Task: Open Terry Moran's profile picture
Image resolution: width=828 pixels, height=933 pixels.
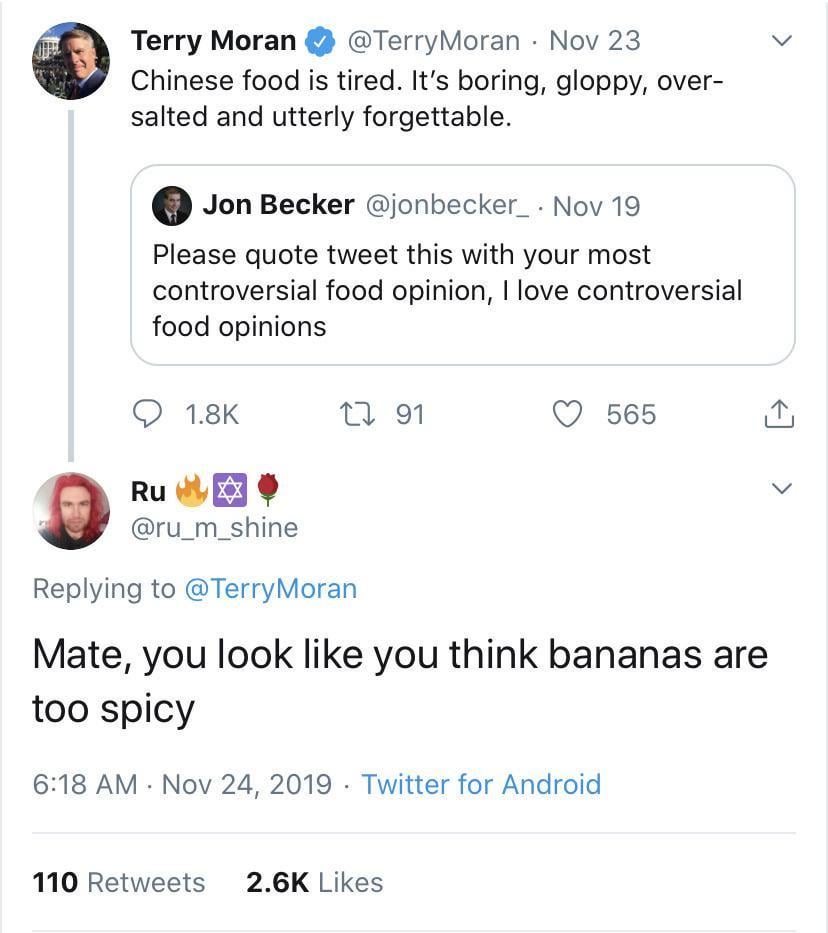Action: point(71,60)
